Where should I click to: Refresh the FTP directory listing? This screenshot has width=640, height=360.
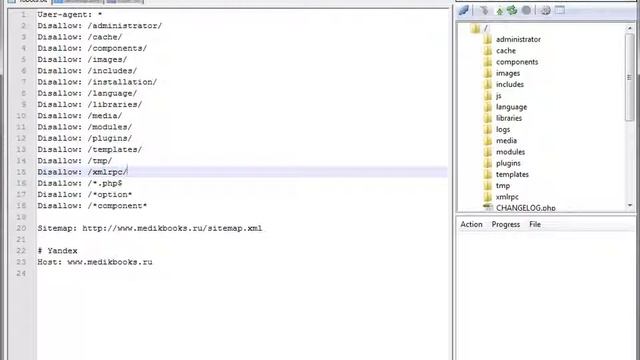[x=512, y=10]
